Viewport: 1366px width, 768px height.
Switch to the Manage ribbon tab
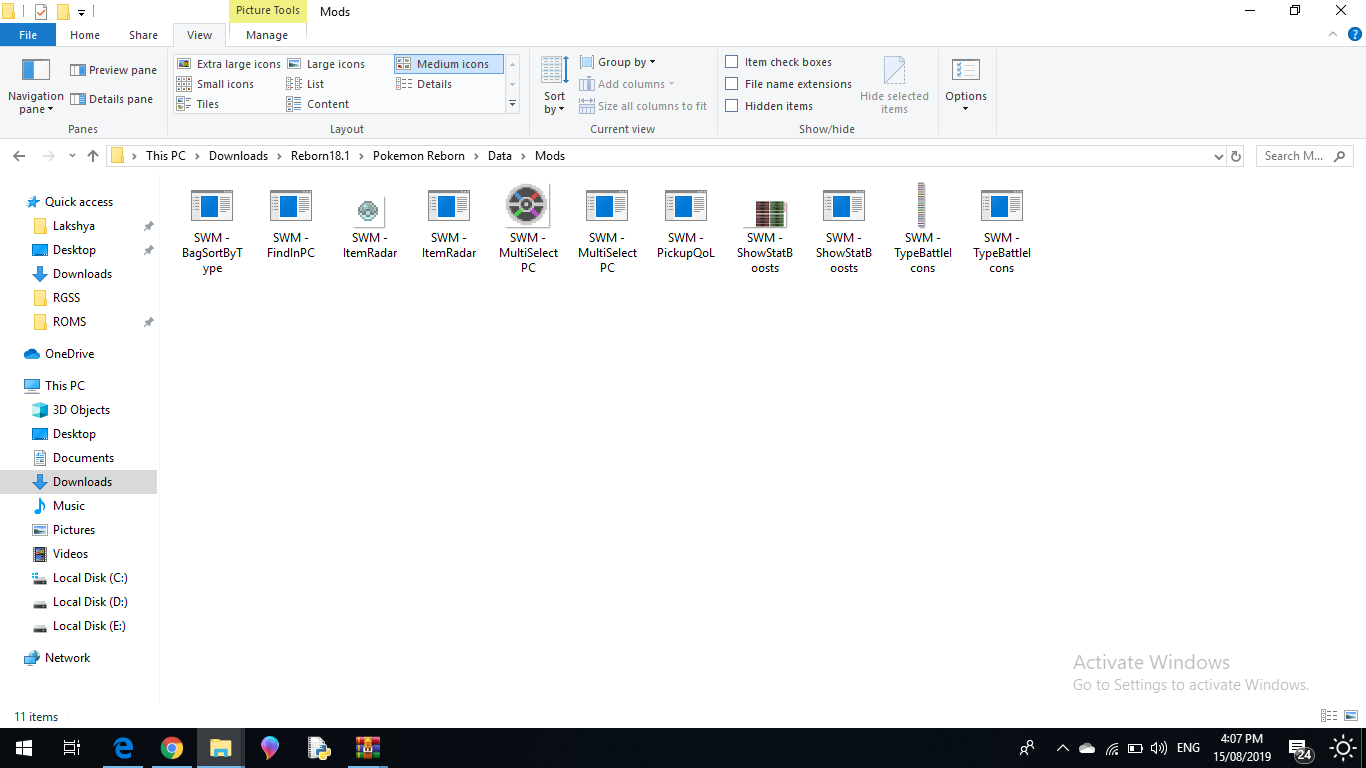point(267,35)
